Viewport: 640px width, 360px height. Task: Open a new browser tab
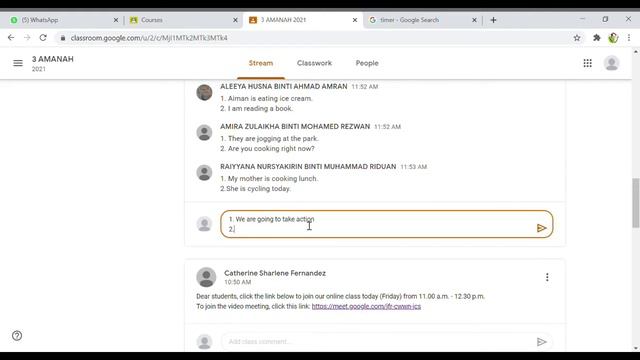493,20
